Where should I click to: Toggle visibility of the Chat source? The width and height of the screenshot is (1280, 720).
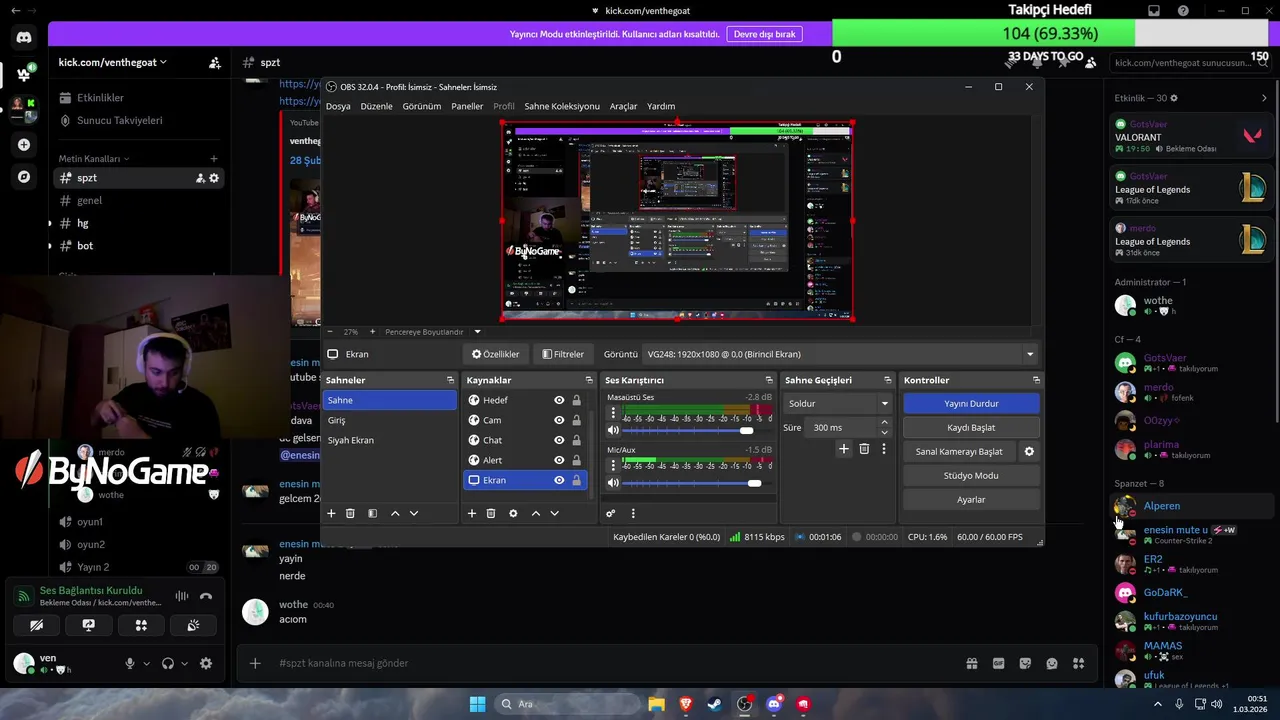coord(559,440)
